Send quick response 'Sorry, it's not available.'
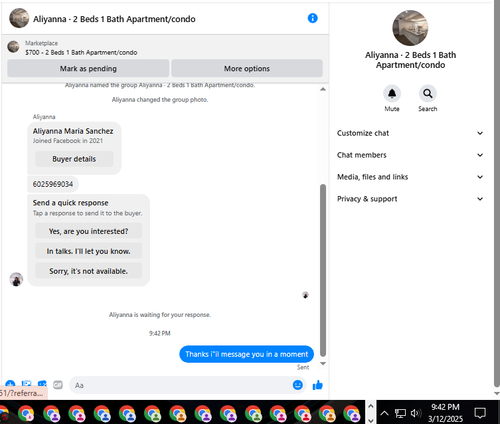This screenshot has width=500, height=424. point(88,271)
